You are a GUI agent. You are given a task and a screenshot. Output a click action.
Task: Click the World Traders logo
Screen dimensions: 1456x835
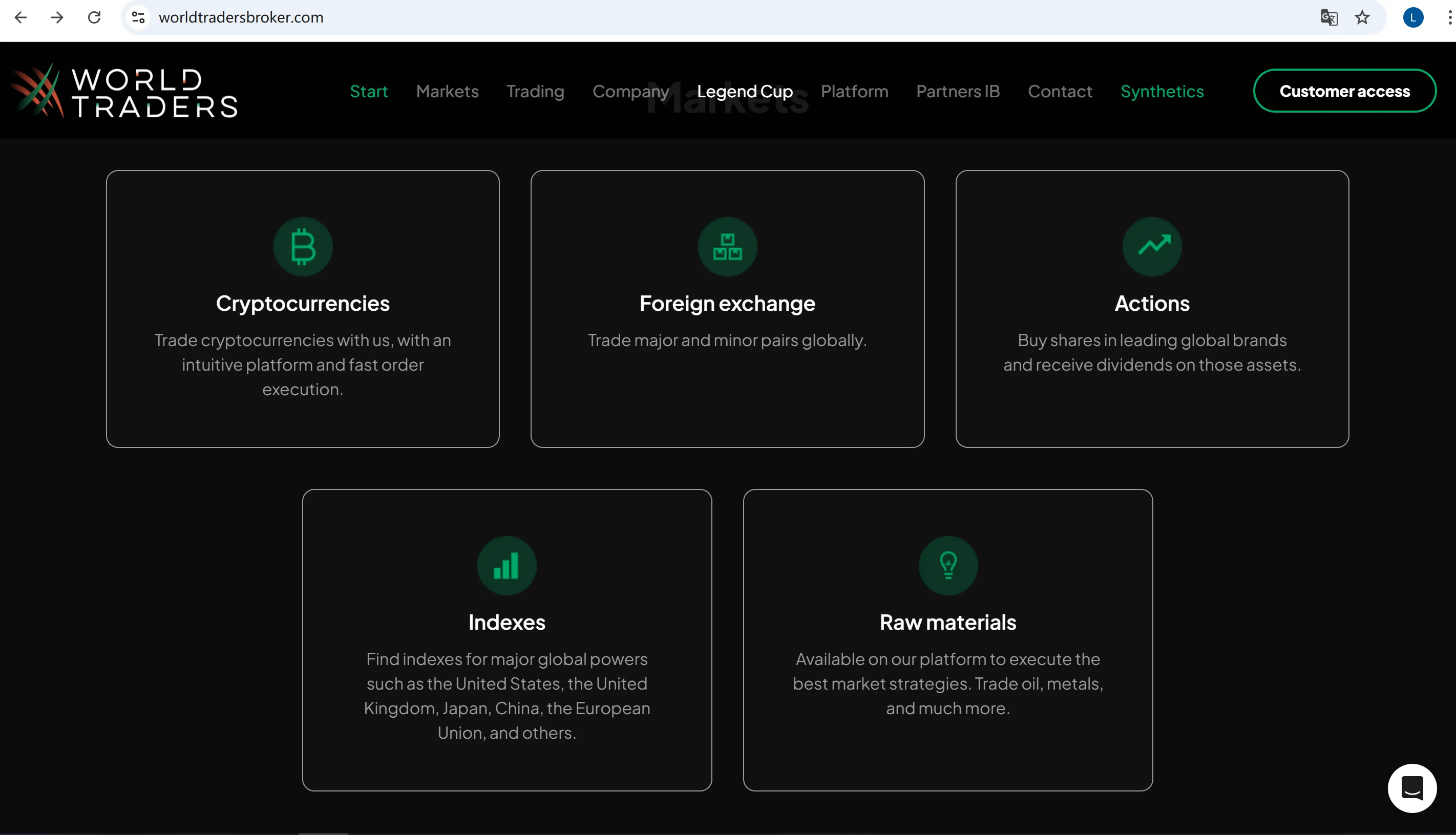click(124, 91)
